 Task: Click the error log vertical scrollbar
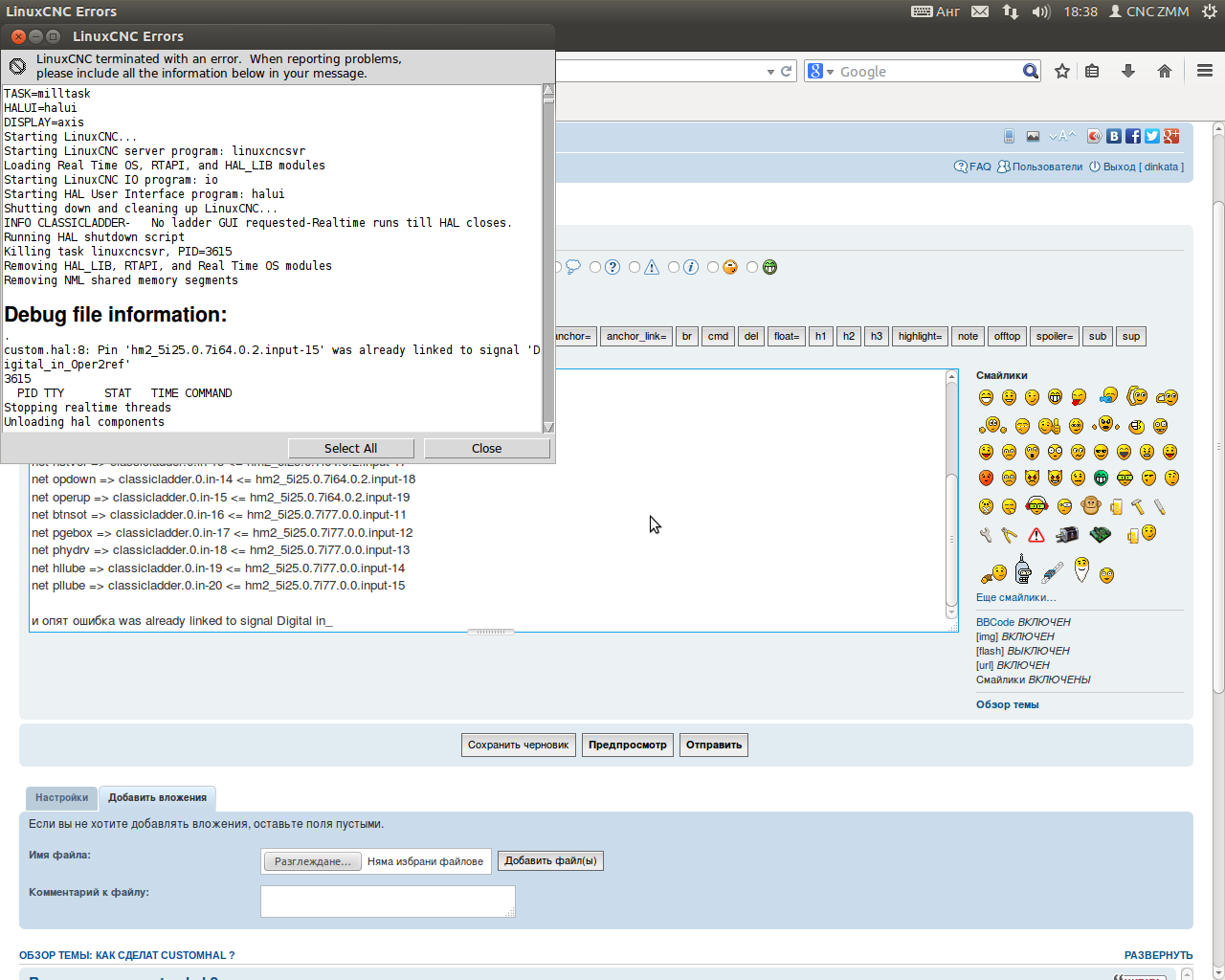click(x=548, y=258)
